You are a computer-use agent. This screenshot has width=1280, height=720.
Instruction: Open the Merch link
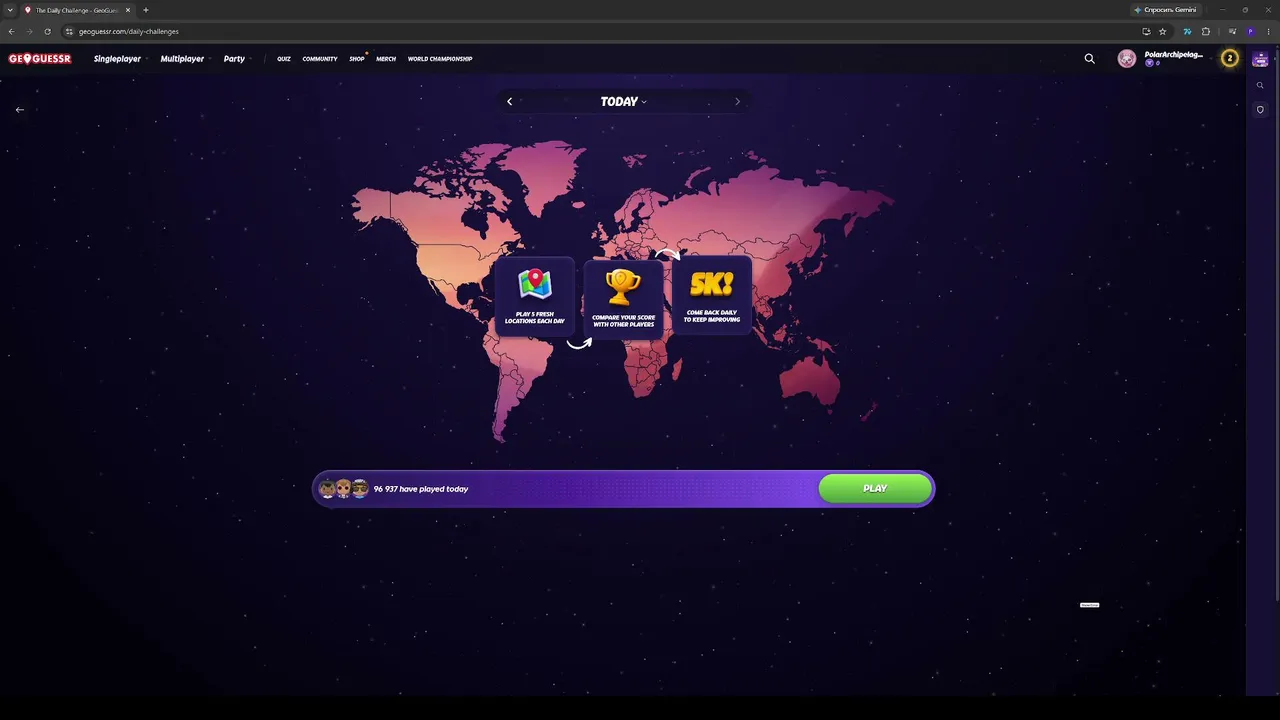(386, 59)
